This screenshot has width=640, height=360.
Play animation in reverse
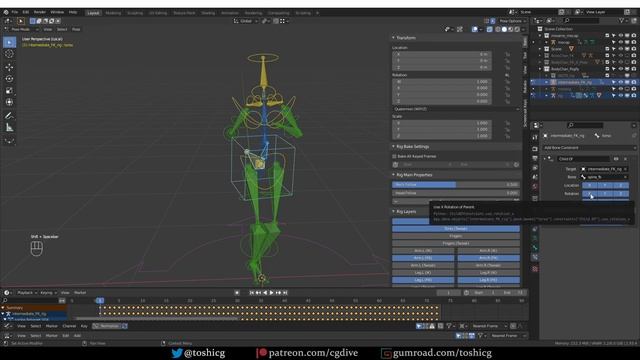pyautogui.click(x=265, y=293)
